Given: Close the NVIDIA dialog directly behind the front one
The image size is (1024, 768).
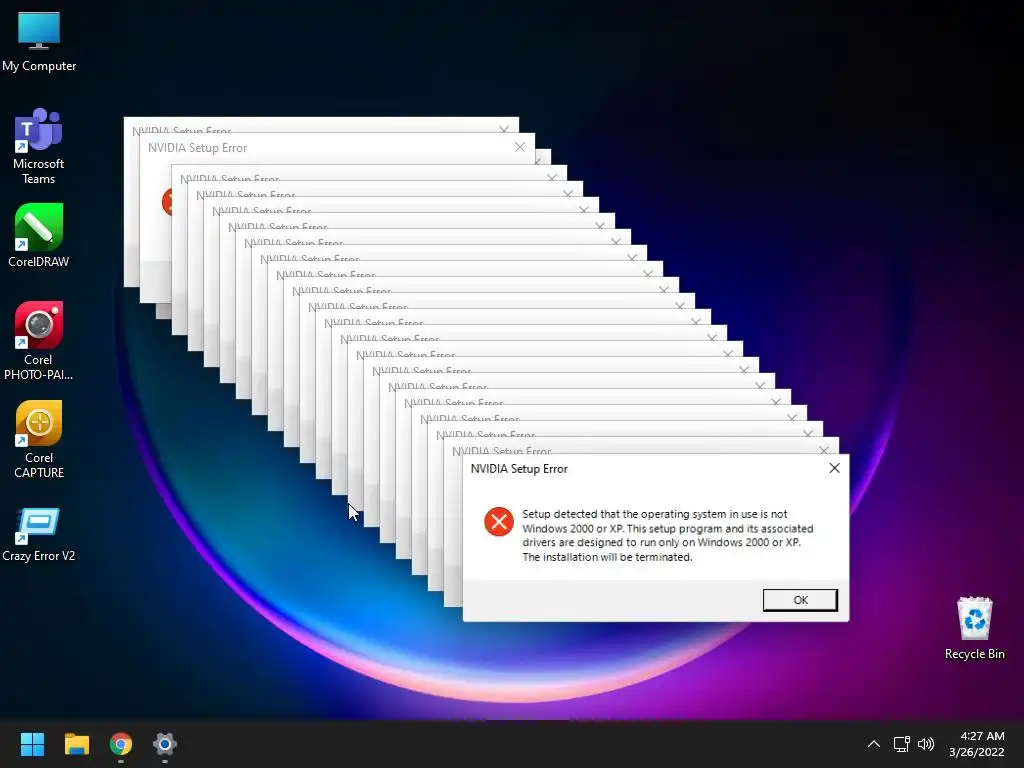Looking at the screenshot, I should 824,450.
